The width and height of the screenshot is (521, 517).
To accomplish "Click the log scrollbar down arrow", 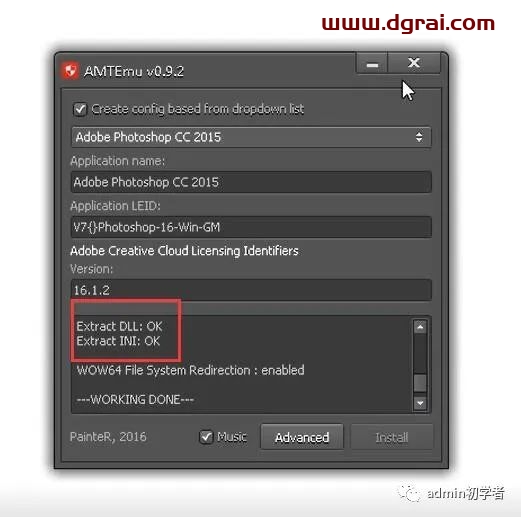I will (420, 403).
